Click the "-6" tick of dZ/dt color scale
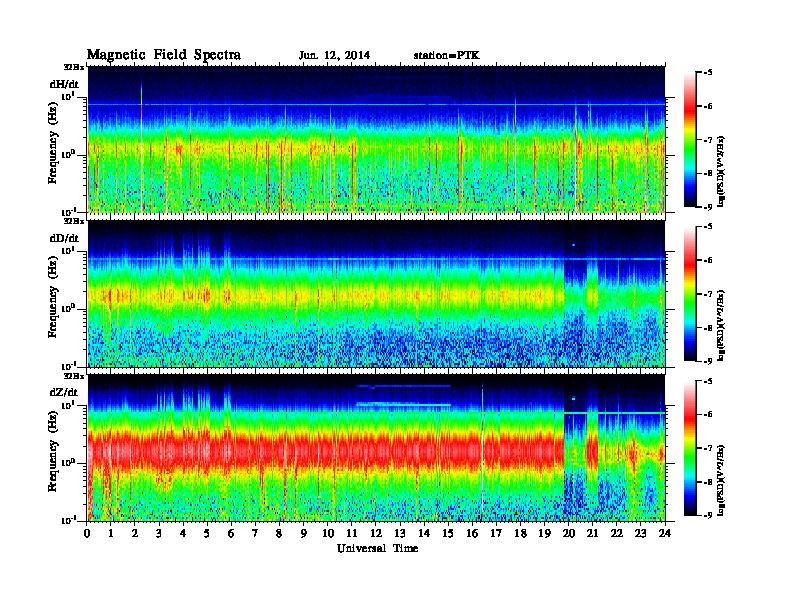 (x=708, y=415)
